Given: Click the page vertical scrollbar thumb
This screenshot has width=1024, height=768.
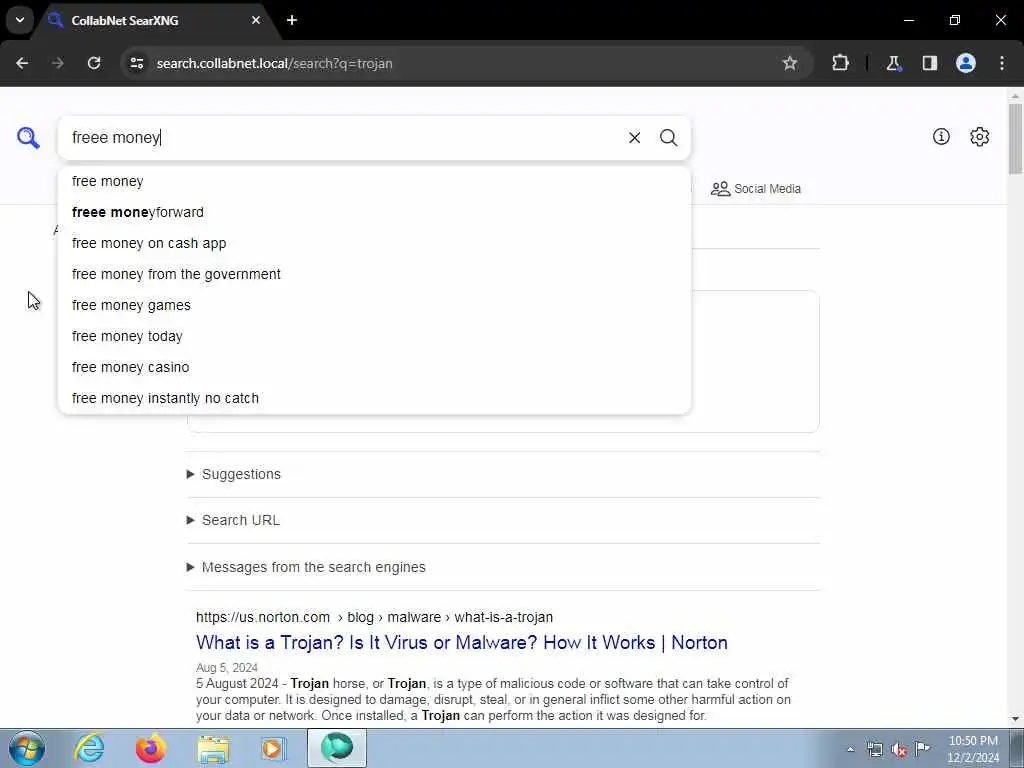Looking at the screenshot, I should coord(1015,138).
